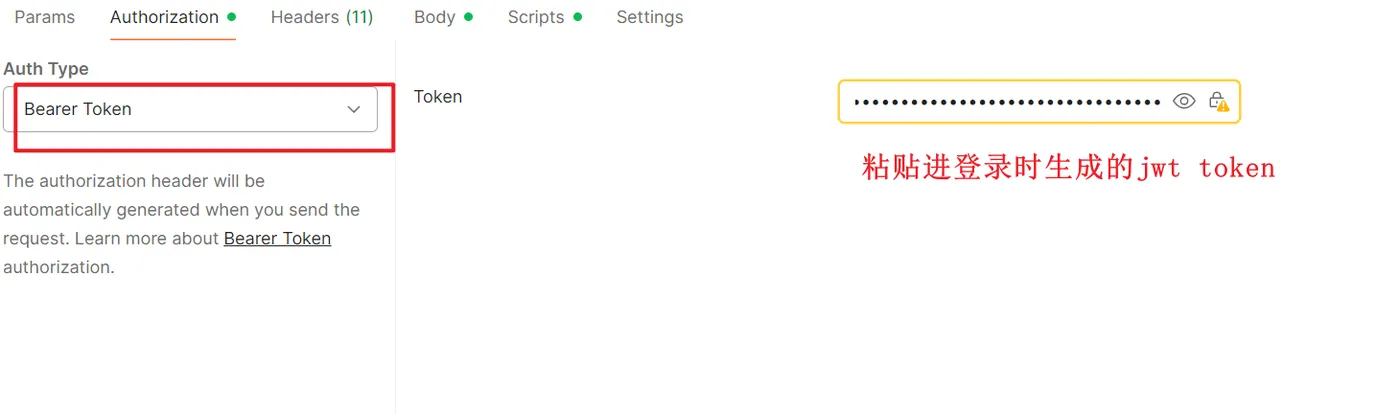Open the Auth Type Bearer Token dropdown
This screenshot has height=414, width=1400.
[x=190, y=109]
